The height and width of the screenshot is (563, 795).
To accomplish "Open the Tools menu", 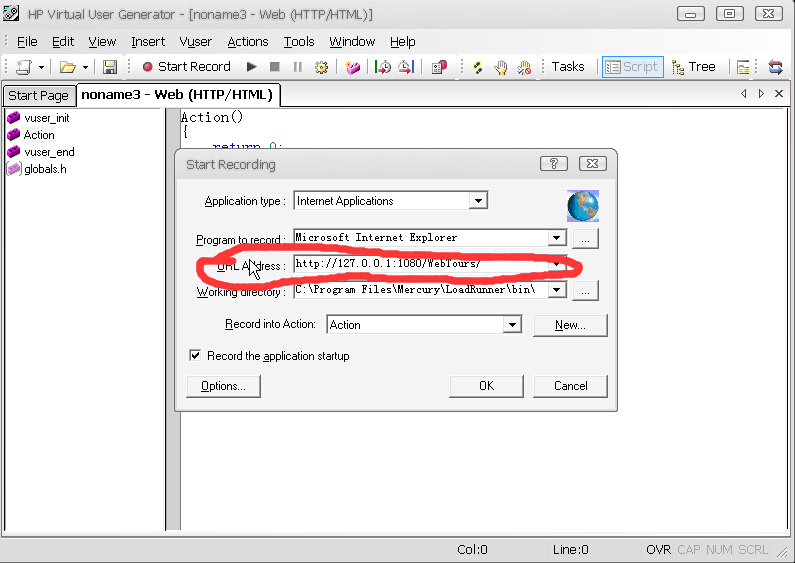I will pos(299,42).
